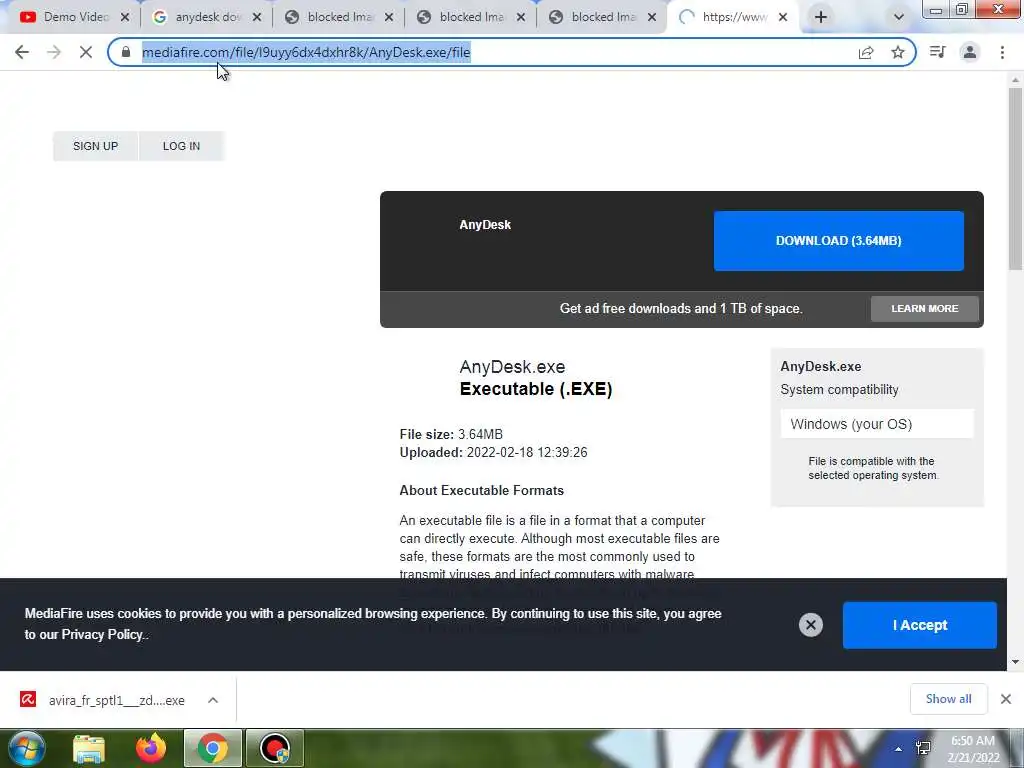Bookmark this page with the star icon
Image resolution: width=1024 pixels, height=768 pixels.
(x=898, y=52)
